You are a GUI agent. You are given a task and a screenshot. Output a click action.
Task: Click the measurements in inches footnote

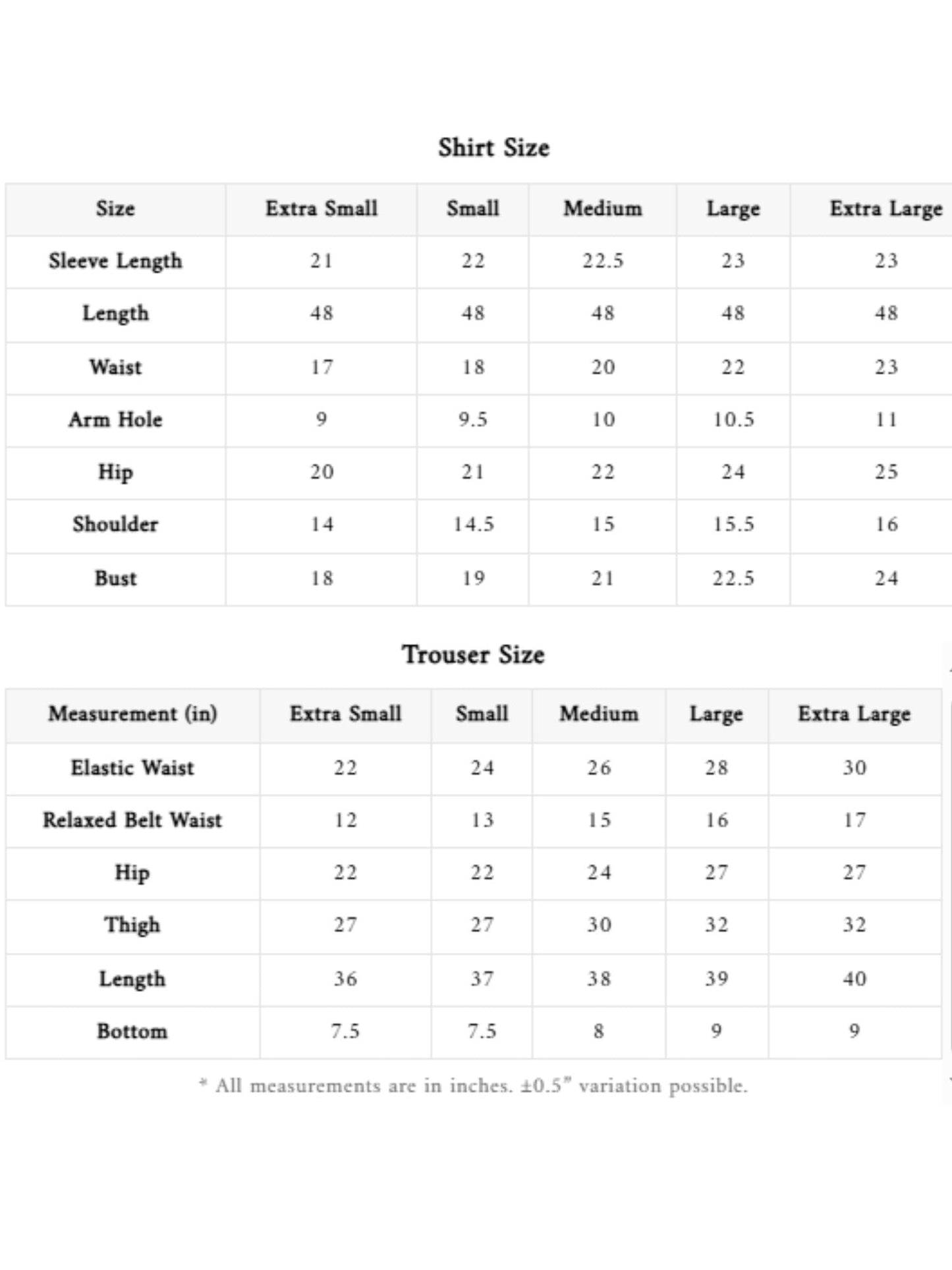(473, 1085)
